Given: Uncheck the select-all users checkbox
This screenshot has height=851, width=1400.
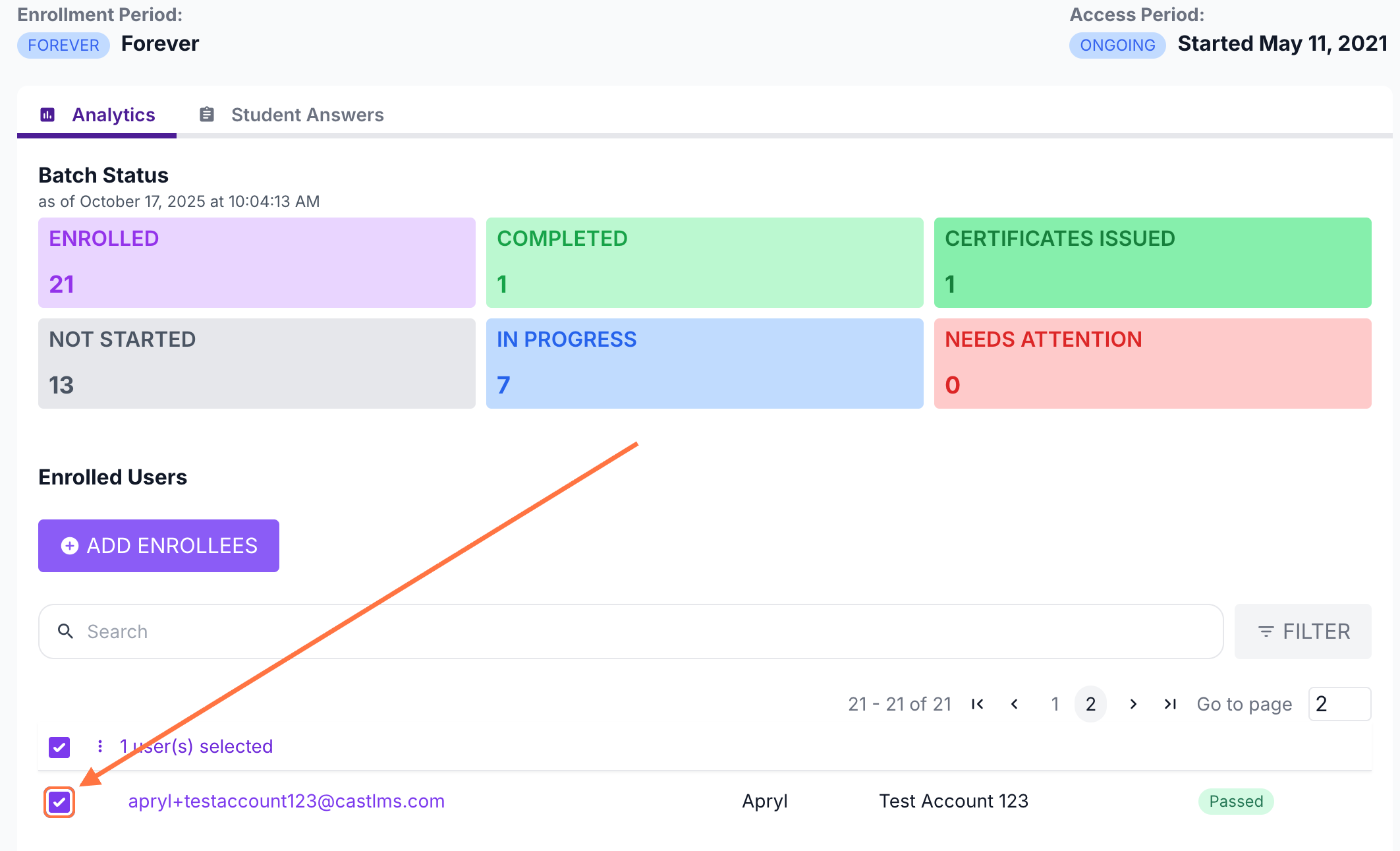Looking at the screenshot, I should click(59, 747).
